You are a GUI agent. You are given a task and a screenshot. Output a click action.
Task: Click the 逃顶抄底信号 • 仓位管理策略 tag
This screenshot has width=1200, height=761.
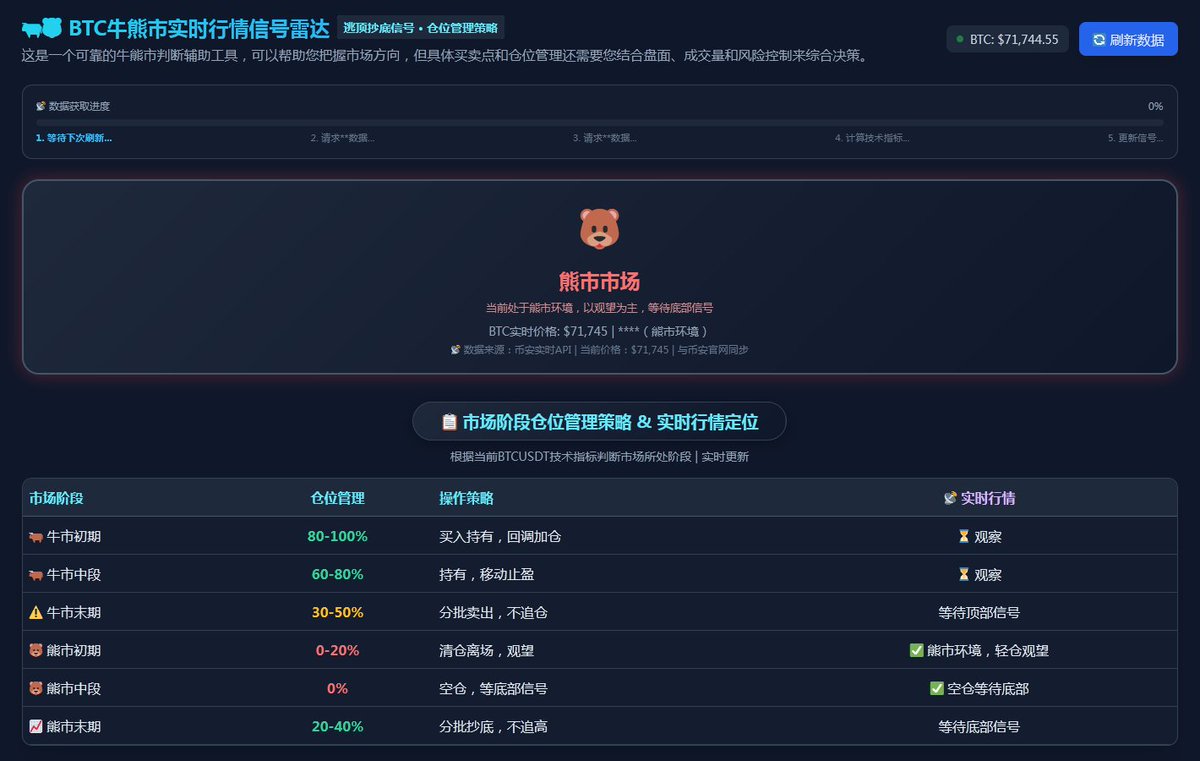pos(420,27)
